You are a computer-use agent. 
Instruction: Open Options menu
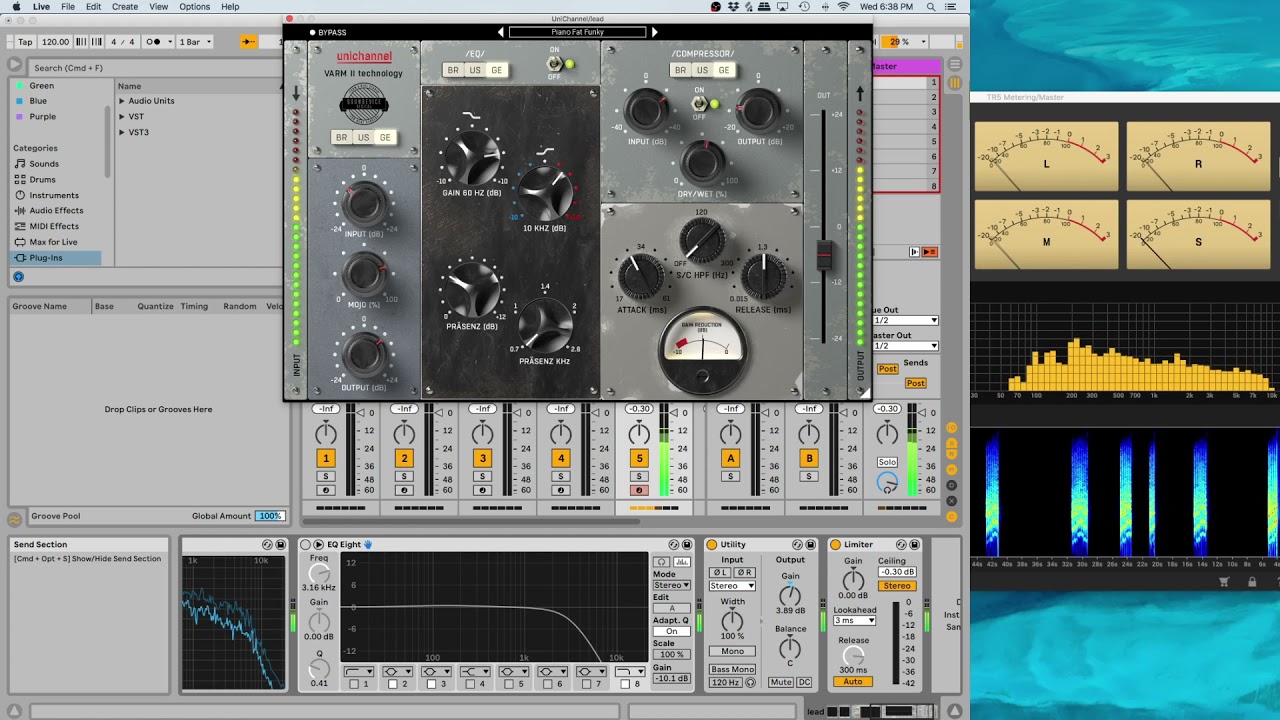coord(194,7)
